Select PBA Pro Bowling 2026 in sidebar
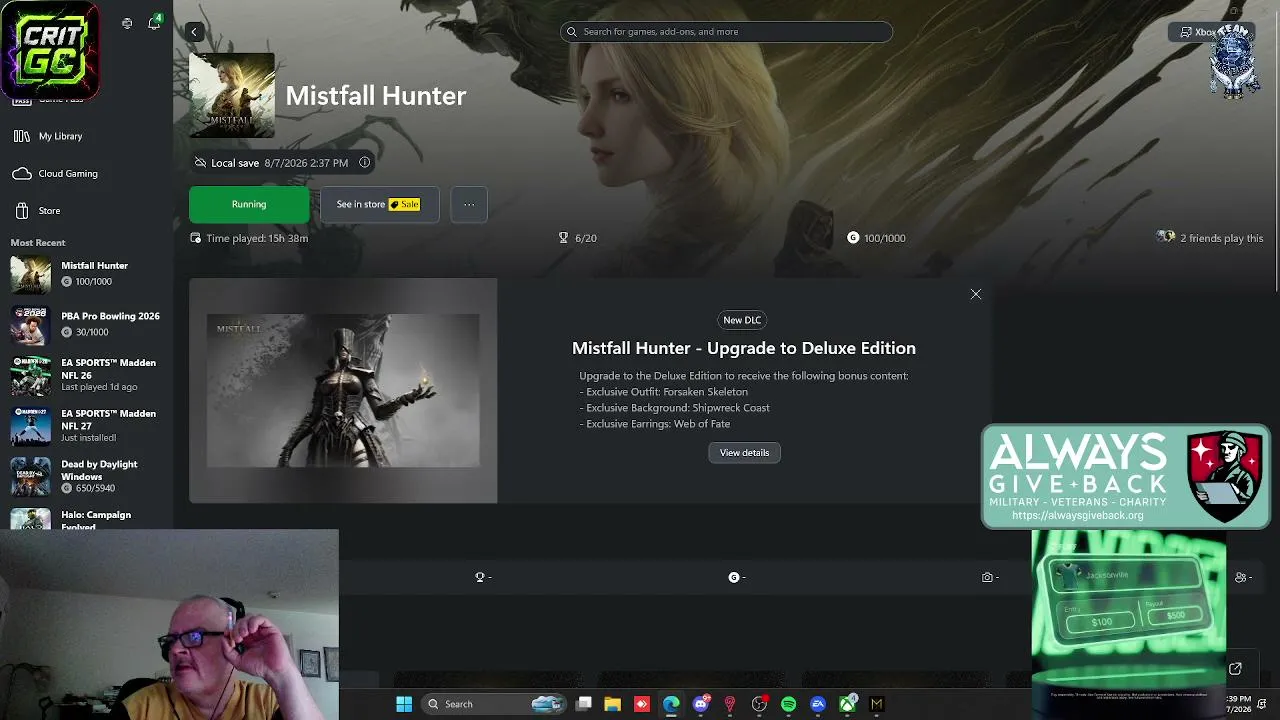This screenshot has width=1280, height=720. pyautogui.click(x=86, y=324)
